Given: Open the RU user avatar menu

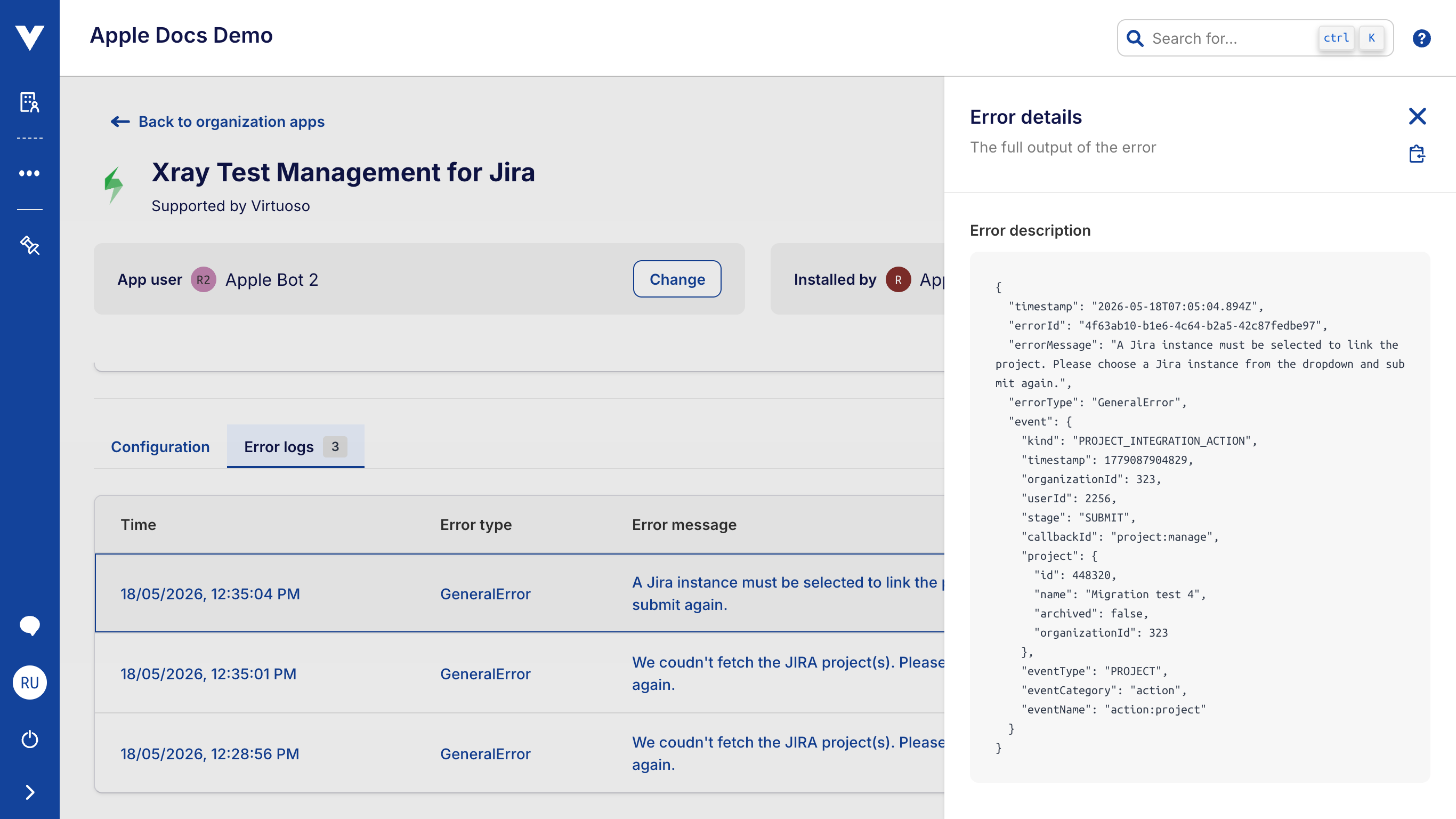Looking at the screenshot, I should tap(29, 682).
